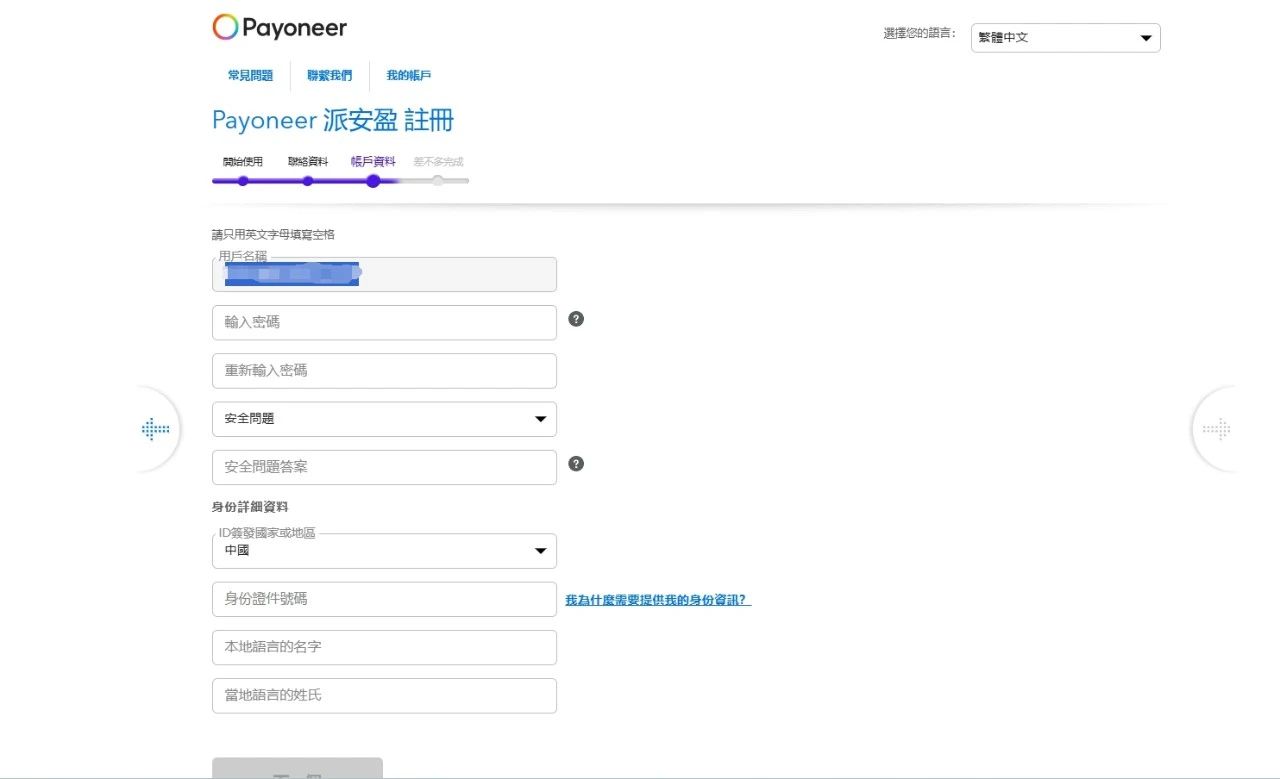This screenshot has height=779, width=1280.
Task: Open the language selector showing 繁體中文
Action: pos(1064,37)
